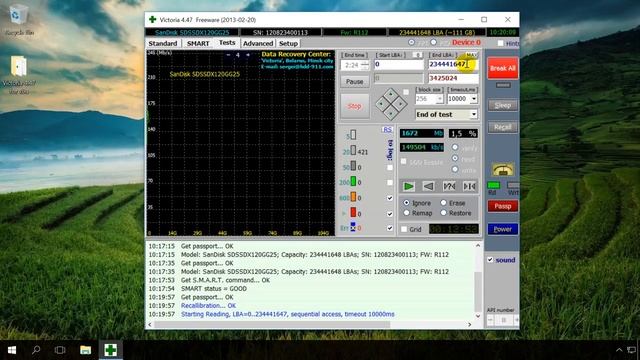The image size is (640, 360).
Task: Open Task View from the taskbar
Action: click(60, 350)
